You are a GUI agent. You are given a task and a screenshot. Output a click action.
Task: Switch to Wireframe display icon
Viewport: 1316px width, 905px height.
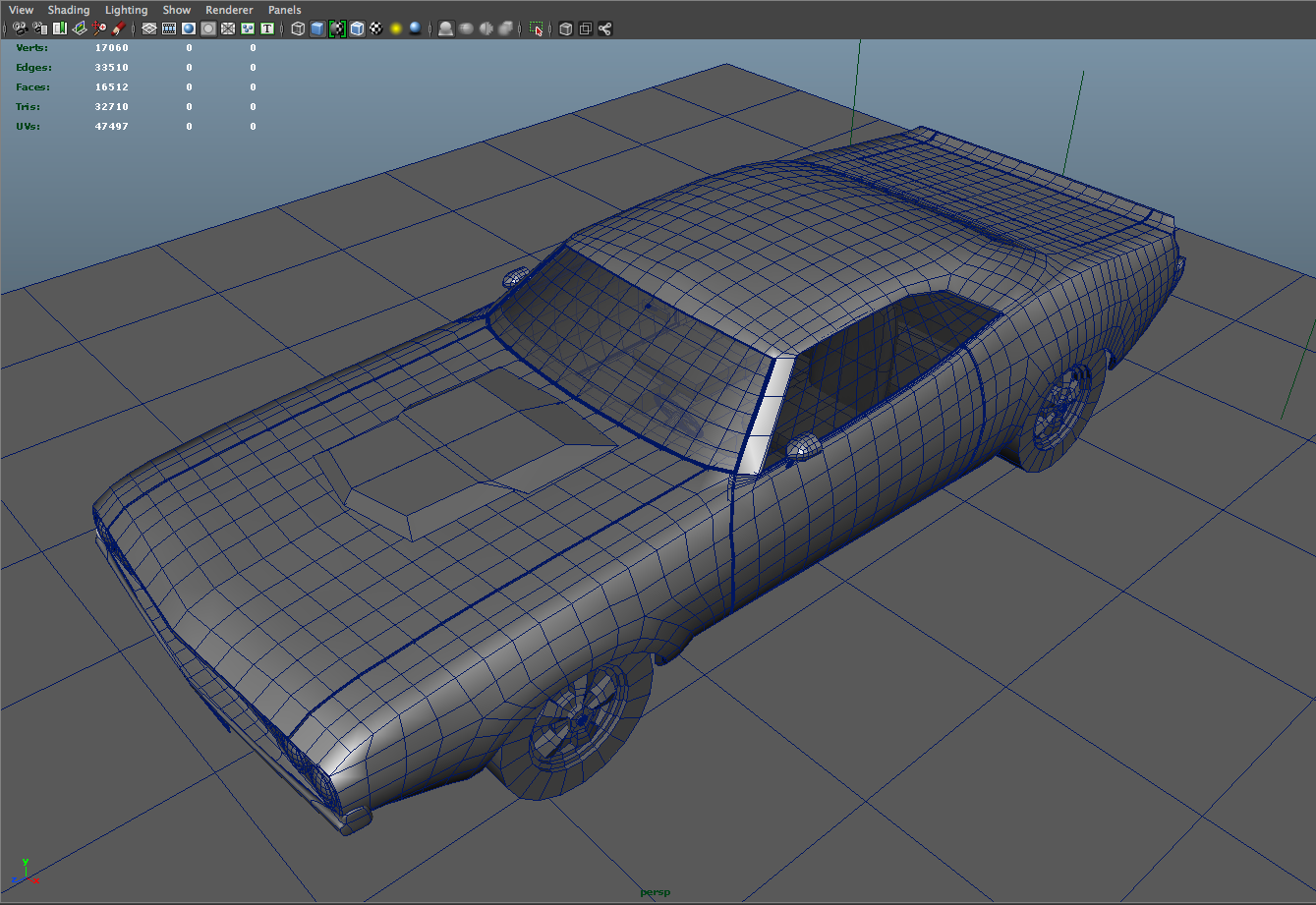(298, 28)
